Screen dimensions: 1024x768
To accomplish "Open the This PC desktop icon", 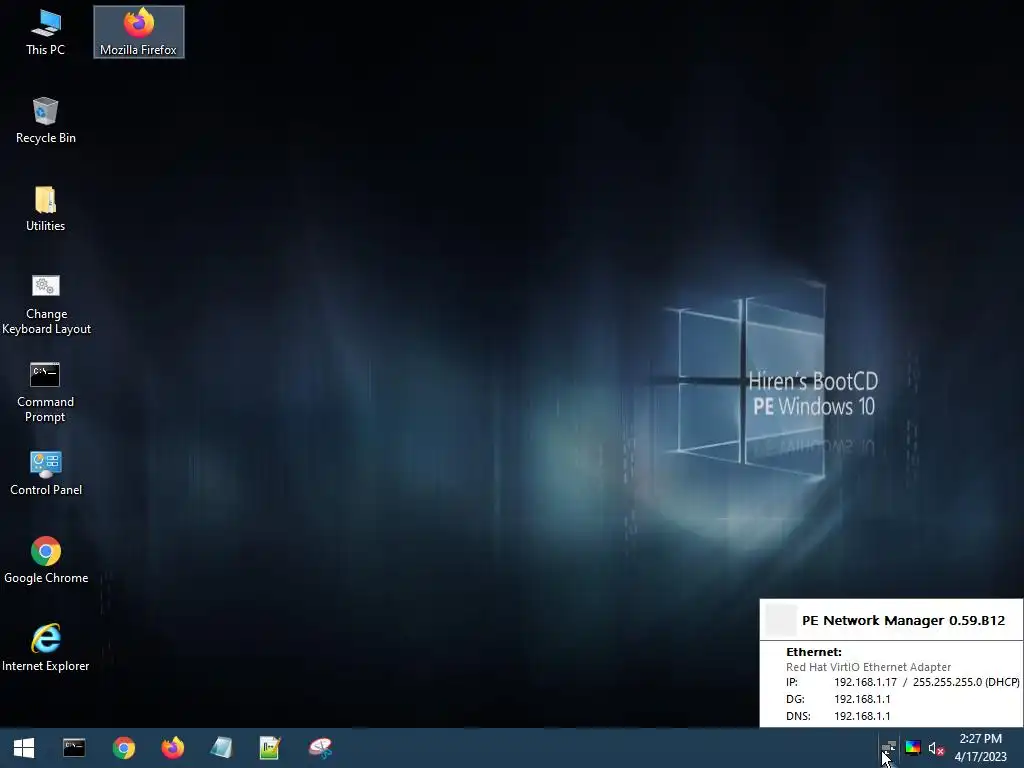I will coord(45,32).
